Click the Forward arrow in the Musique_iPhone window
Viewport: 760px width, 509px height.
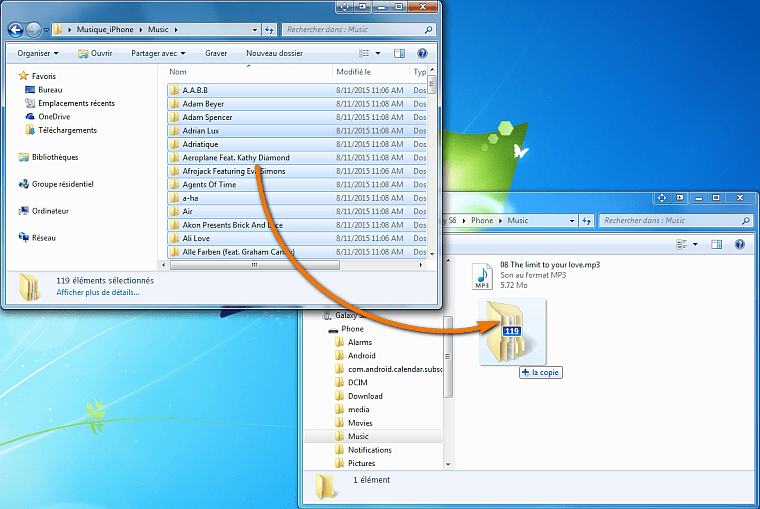pyautogui.click(x=33, y=30)
